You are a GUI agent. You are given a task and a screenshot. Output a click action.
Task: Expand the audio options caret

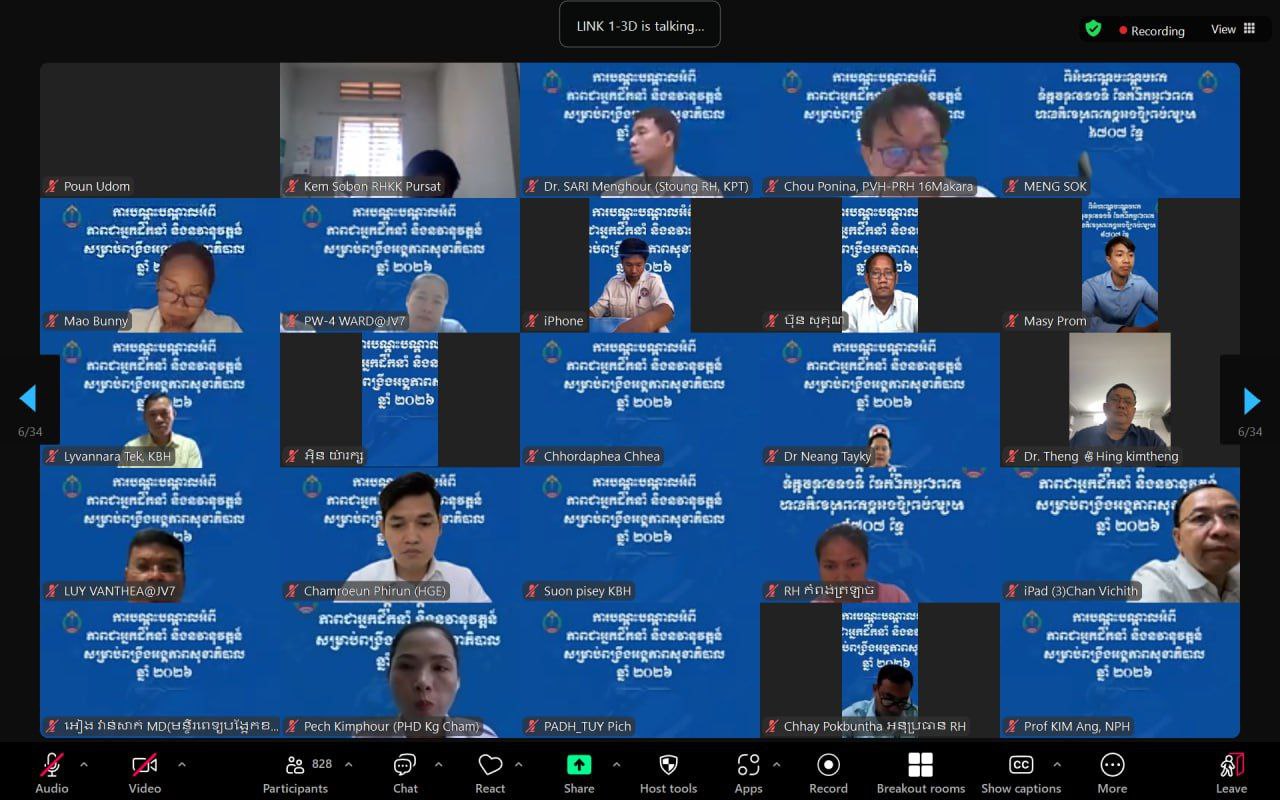click(84, 765)
